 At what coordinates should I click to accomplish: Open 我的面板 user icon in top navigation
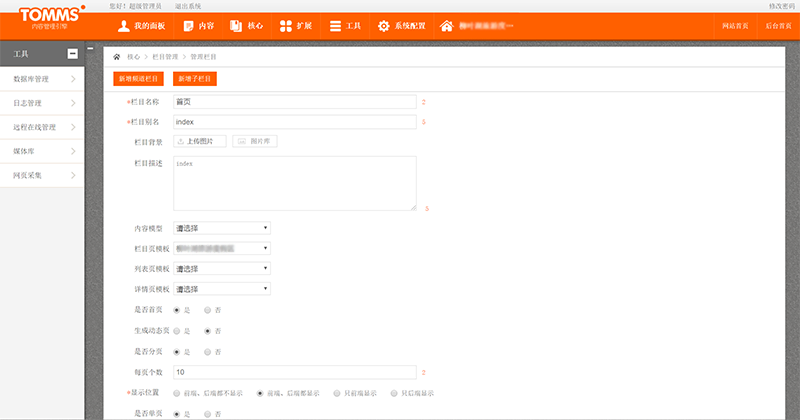[123, 25]
